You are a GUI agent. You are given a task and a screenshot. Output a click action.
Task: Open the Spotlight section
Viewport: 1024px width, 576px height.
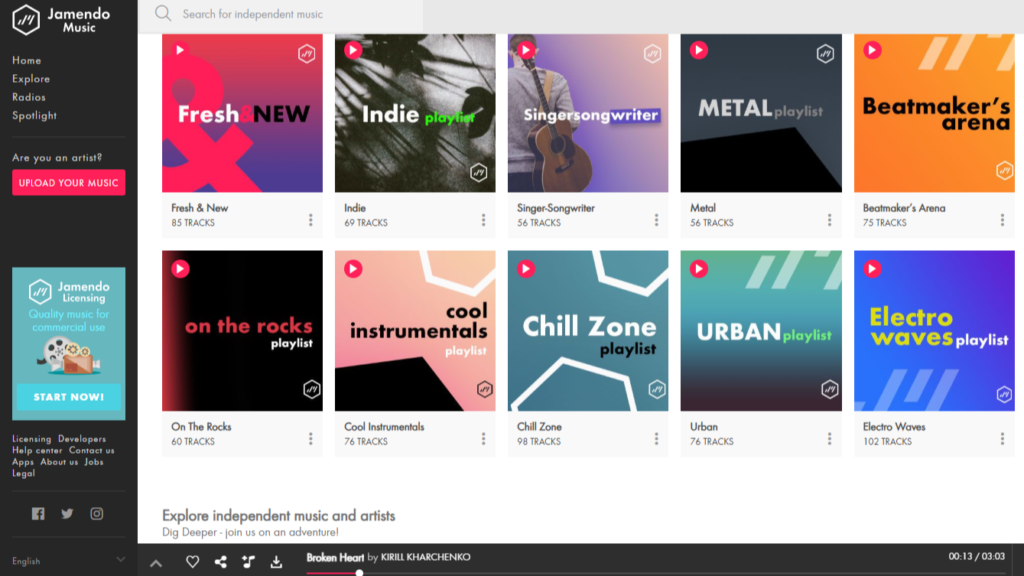tap(35, 115)
